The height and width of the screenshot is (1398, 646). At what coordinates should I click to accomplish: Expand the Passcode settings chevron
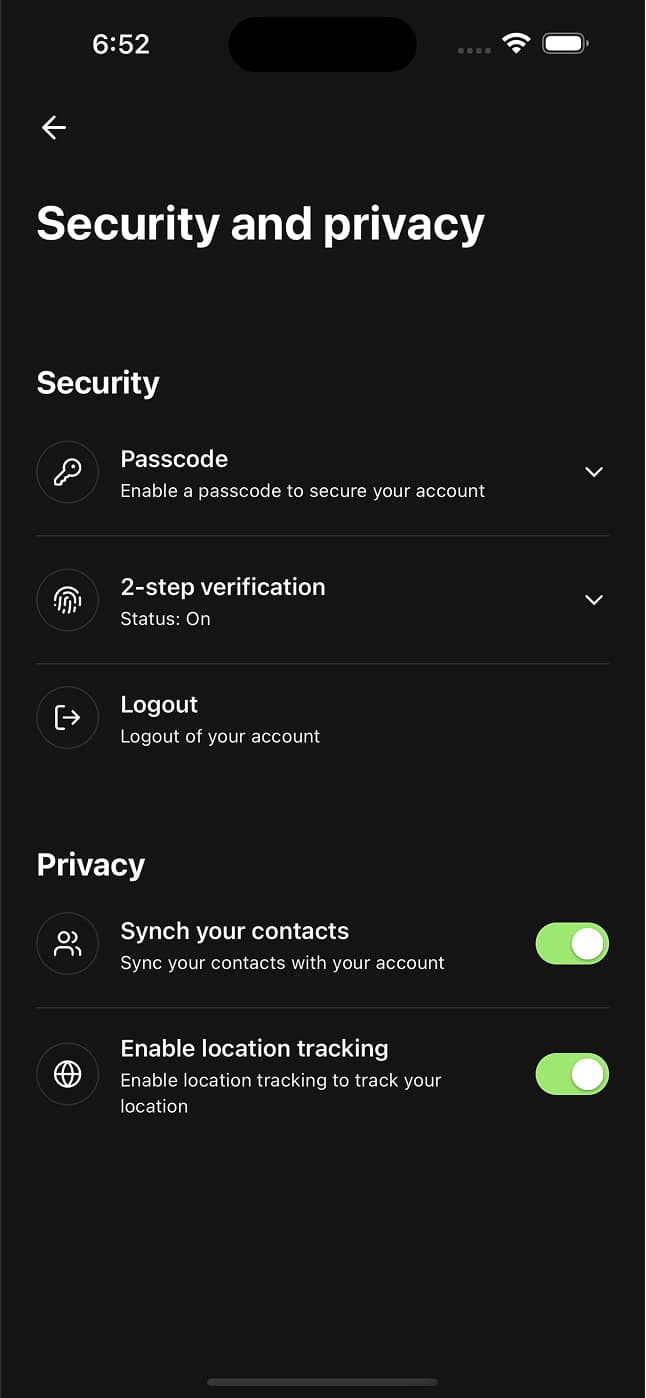[593, 471]
